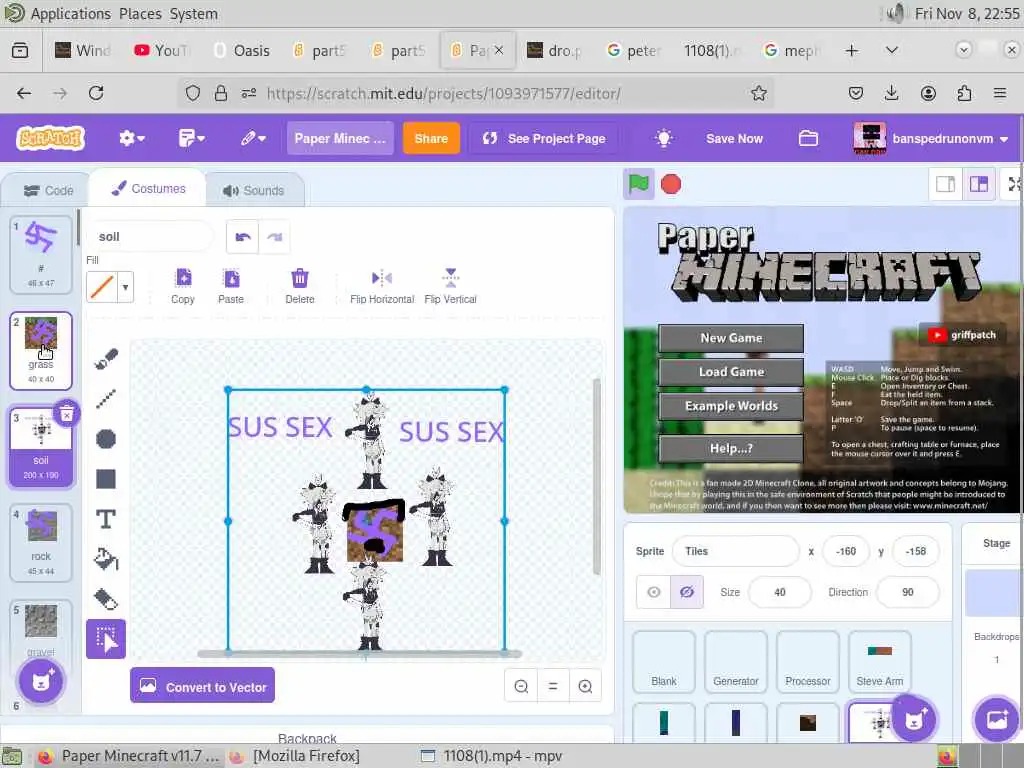The image size is (1024, 768).
Task: Select the Steve Arm sprite
Action: [880, 662]
